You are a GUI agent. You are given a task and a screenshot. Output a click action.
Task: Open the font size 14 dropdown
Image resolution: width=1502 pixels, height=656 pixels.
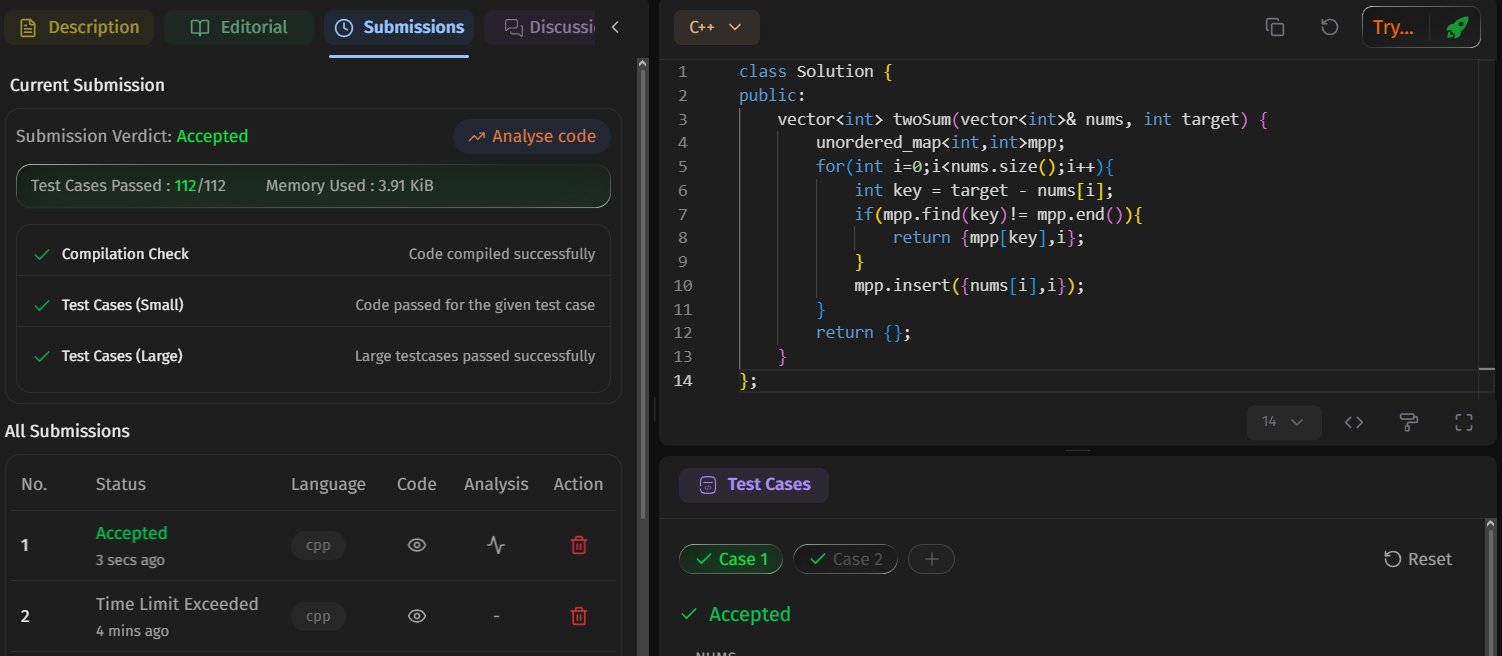click(1284, 422)
